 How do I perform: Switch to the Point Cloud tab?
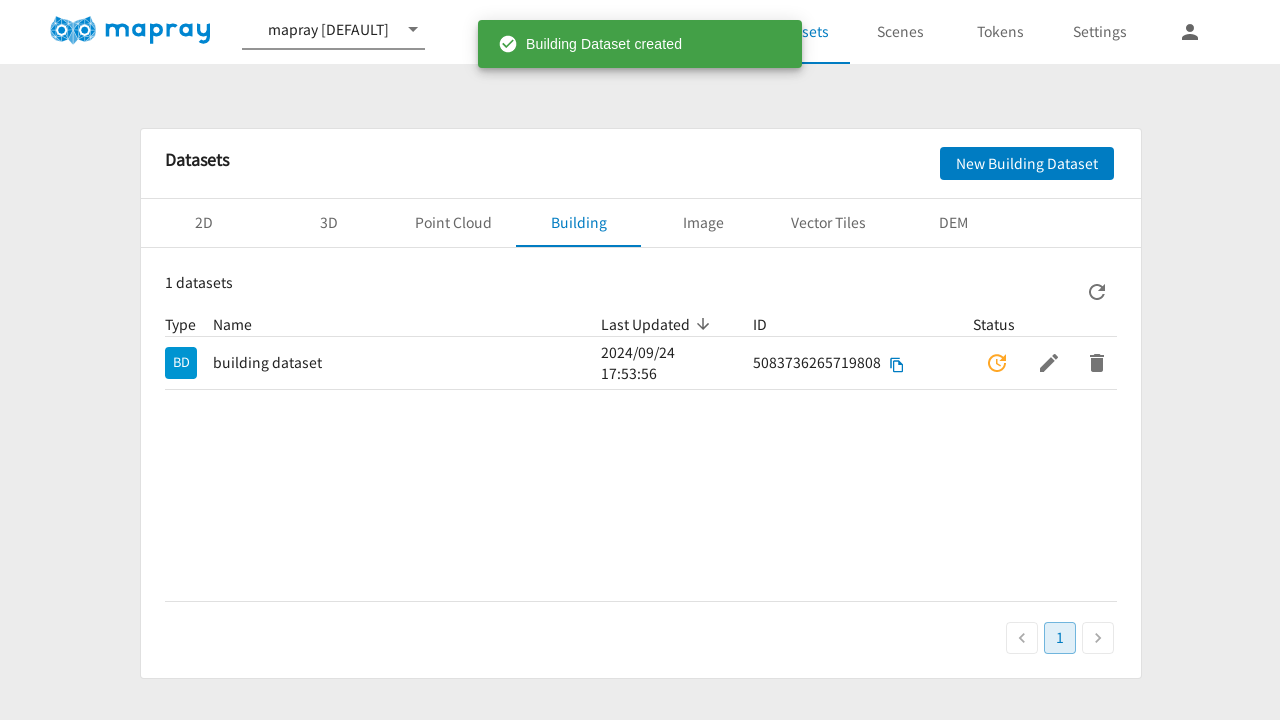tap(453, 223)
